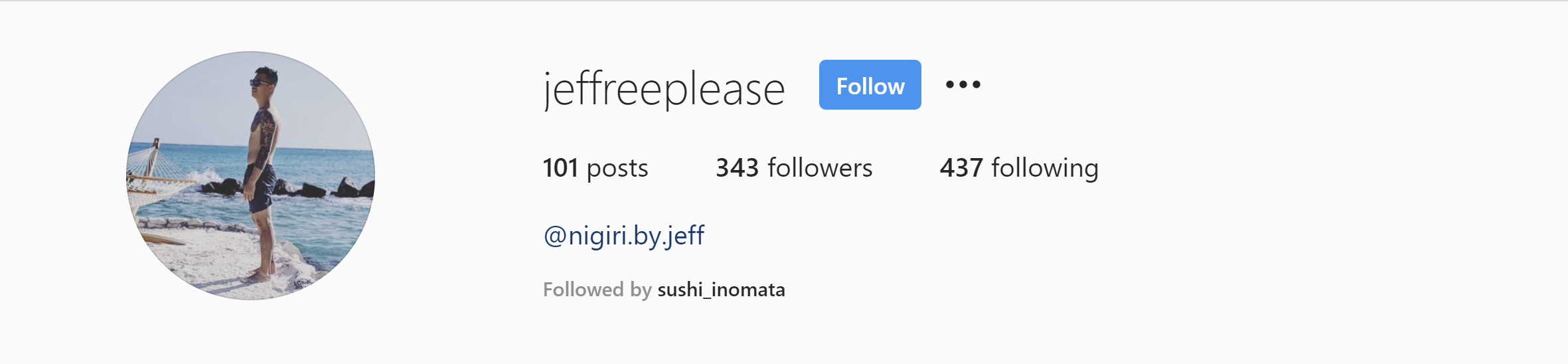Open jeffreeplease circular profile picture
1568x364 pixels.
[250, 175]
